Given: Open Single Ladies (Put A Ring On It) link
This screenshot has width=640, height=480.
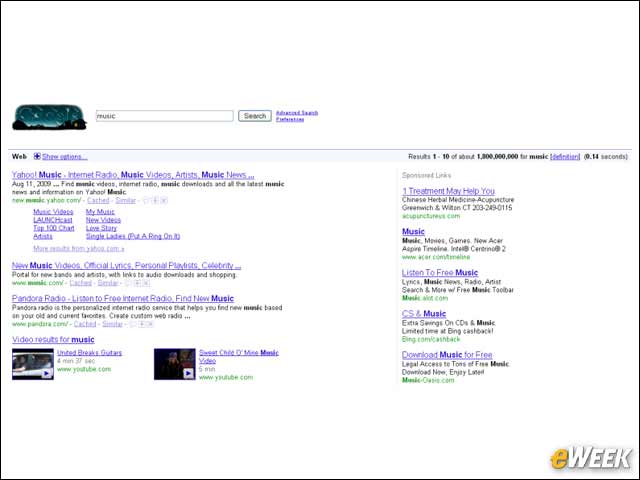Looking at the screenshot, I should tap(133, 236).
